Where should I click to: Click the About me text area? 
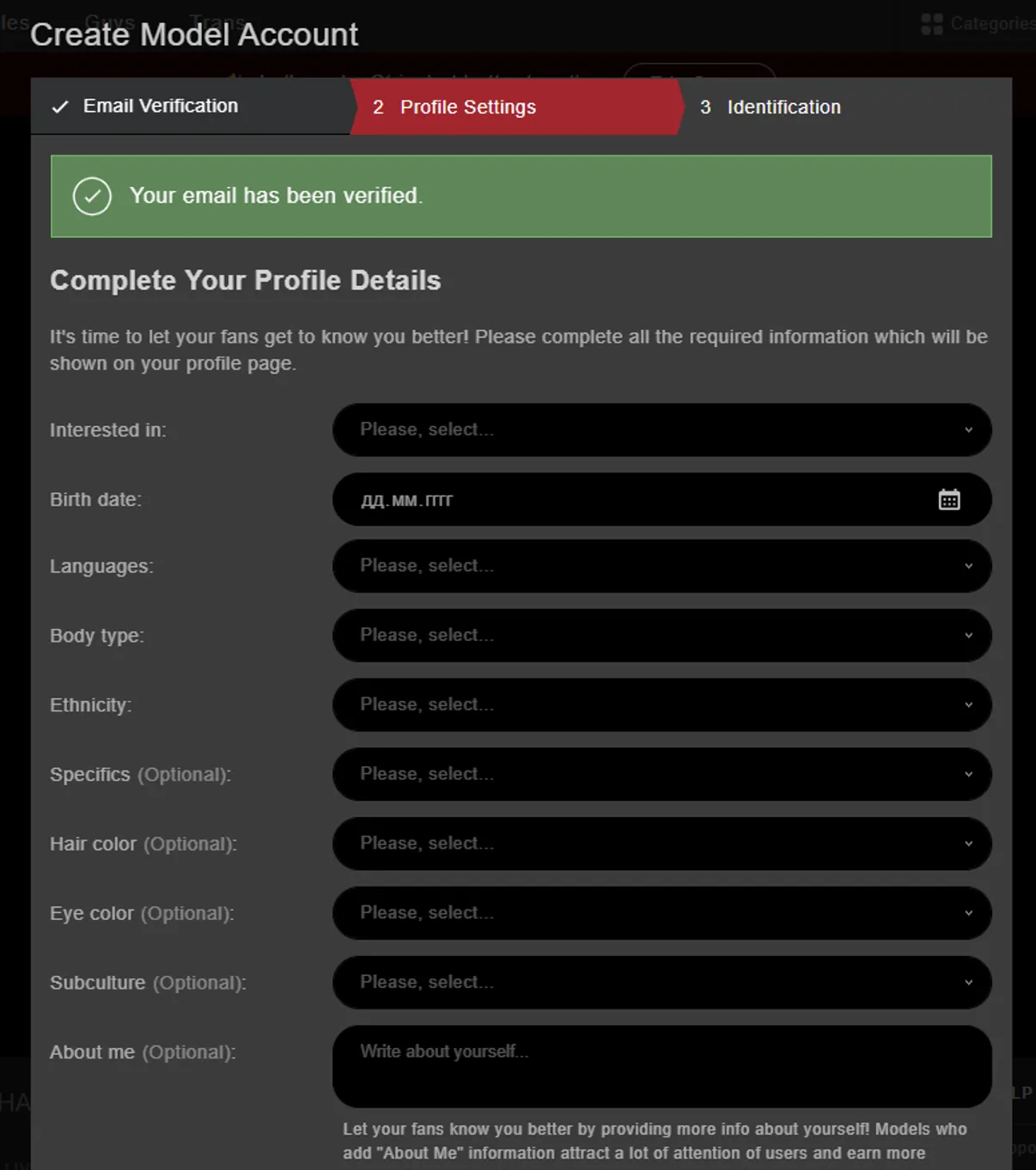(x=661, y=1066)
